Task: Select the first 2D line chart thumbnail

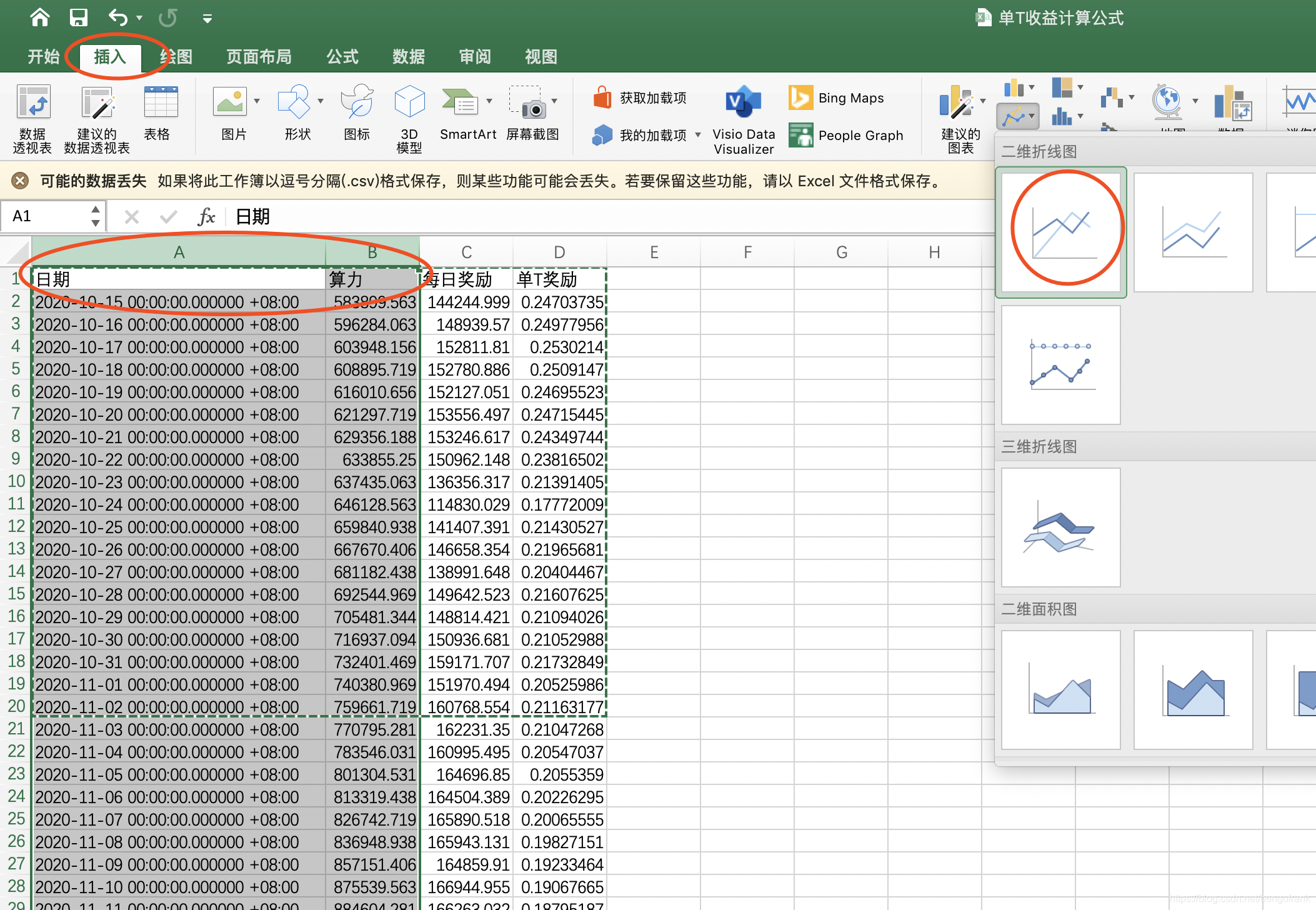Action: [1060, 232]
